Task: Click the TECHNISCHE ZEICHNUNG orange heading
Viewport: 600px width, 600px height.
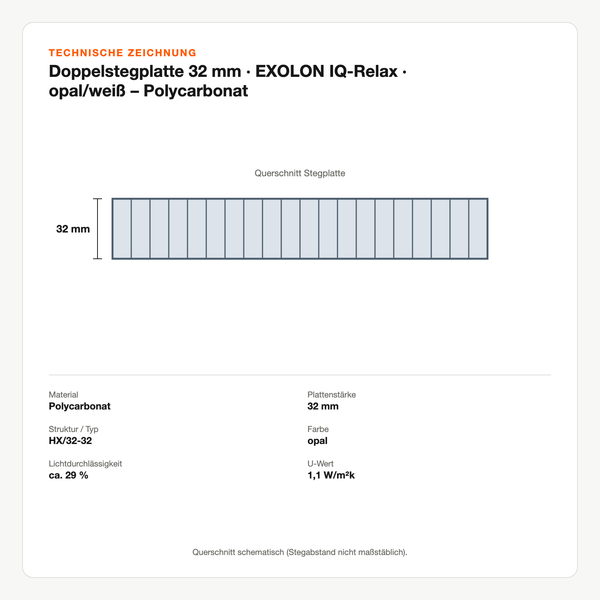Action: (x=122, y=53)
